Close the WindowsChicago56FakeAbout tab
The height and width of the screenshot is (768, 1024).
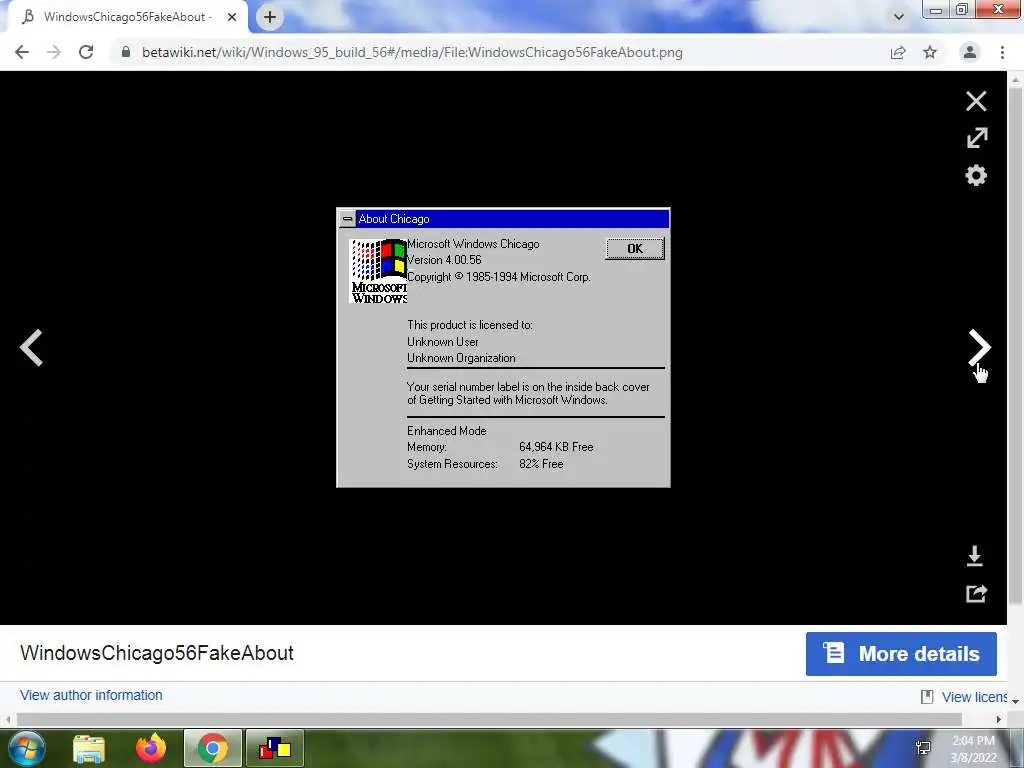coord(232,17)
